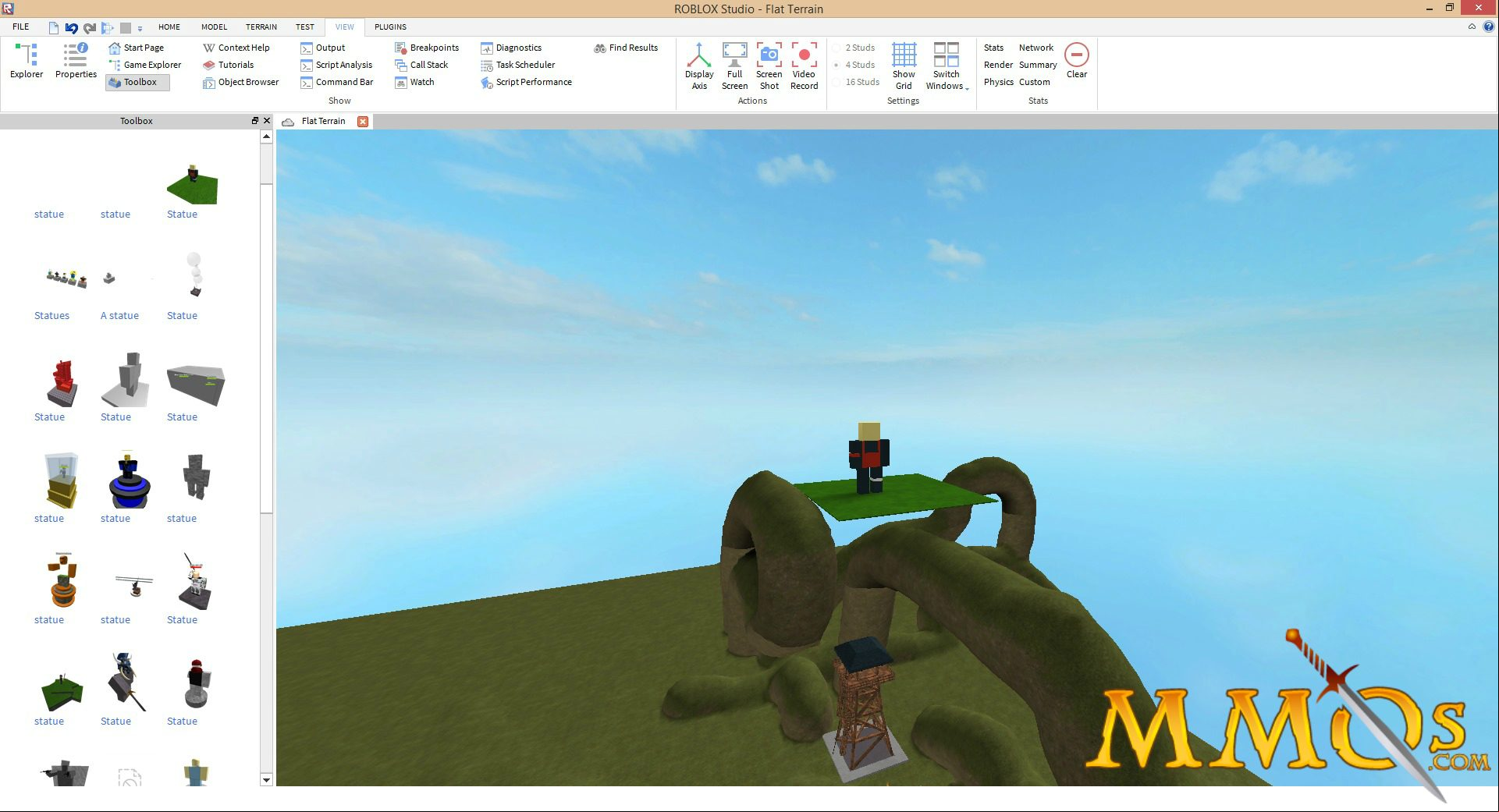Start Video Record
1499x812 pixels.
(x=804, y=66)
